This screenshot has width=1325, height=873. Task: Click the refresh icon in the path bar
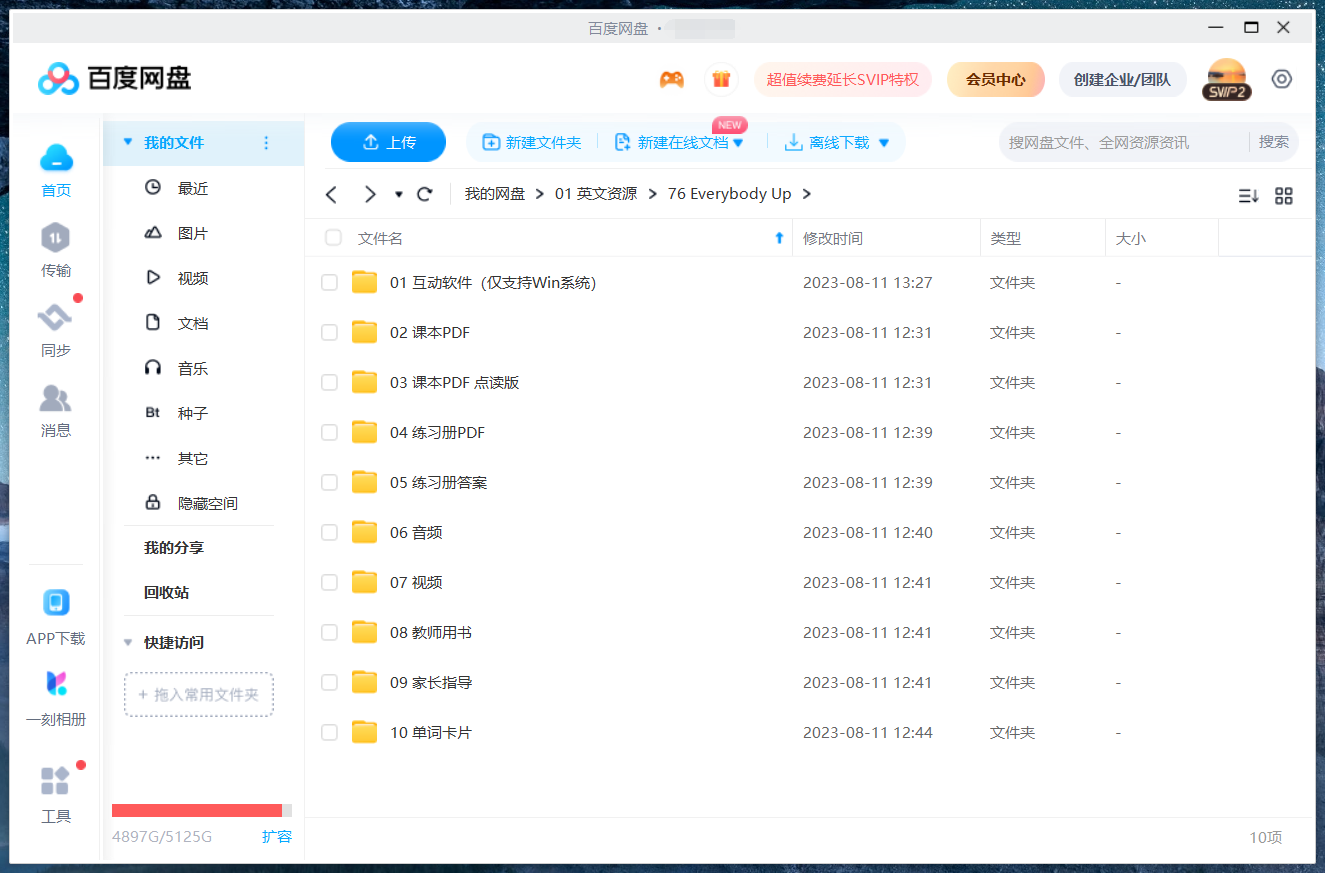424,193
